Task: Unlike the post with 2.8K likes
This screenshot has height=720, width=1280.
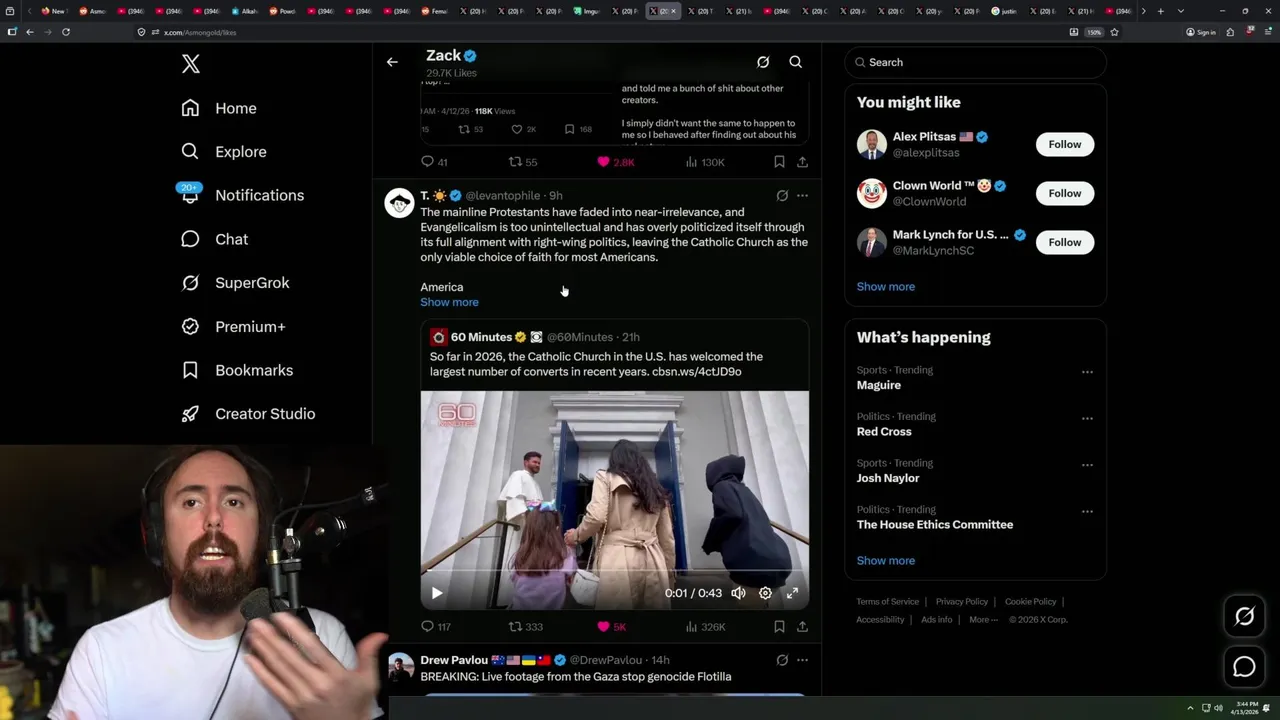Action: (615, 162)
